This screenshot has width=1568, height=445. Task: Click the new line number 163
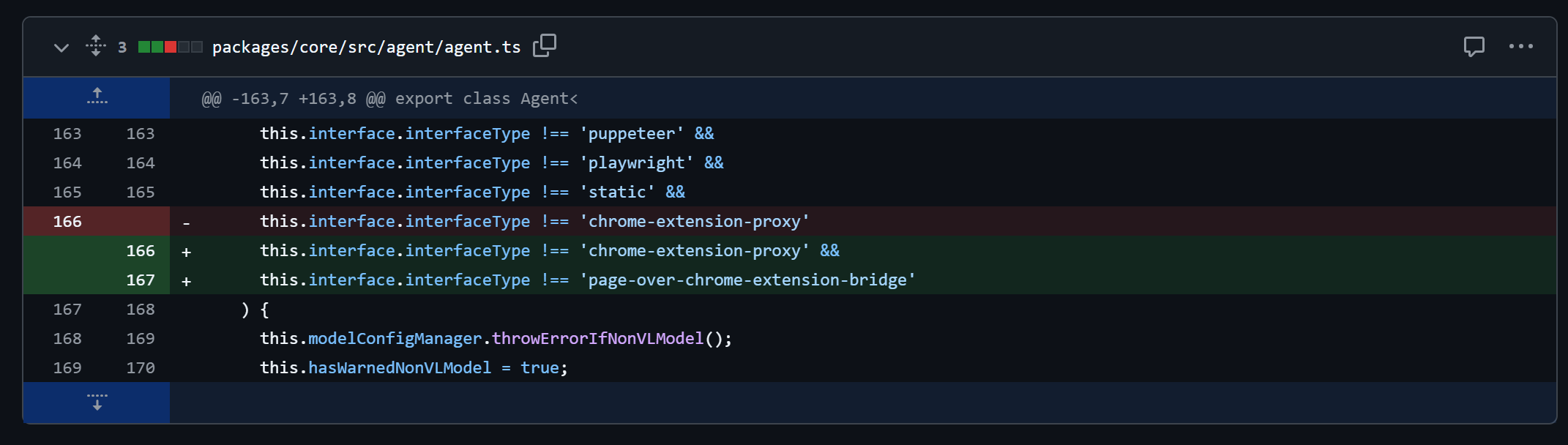point(141,134)
